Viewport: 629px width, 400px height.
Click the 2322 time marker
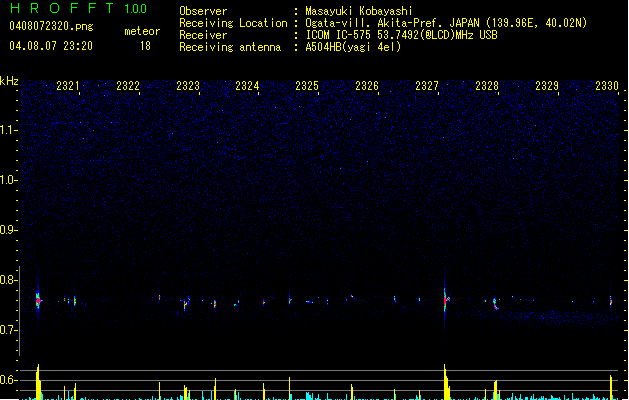(128, 85)
